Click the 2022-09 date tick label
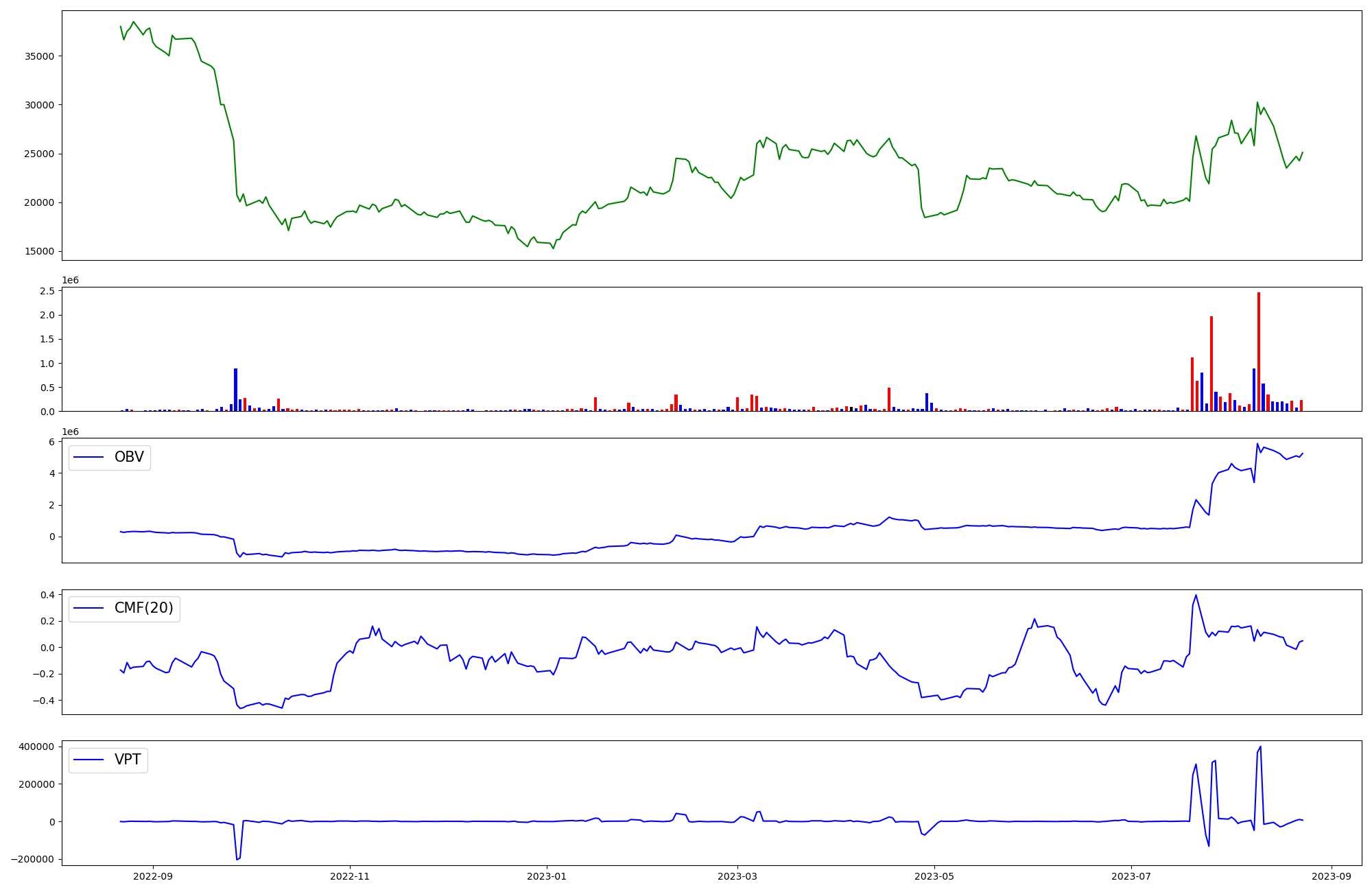1372x892 pixels. (x=153, y=876)
